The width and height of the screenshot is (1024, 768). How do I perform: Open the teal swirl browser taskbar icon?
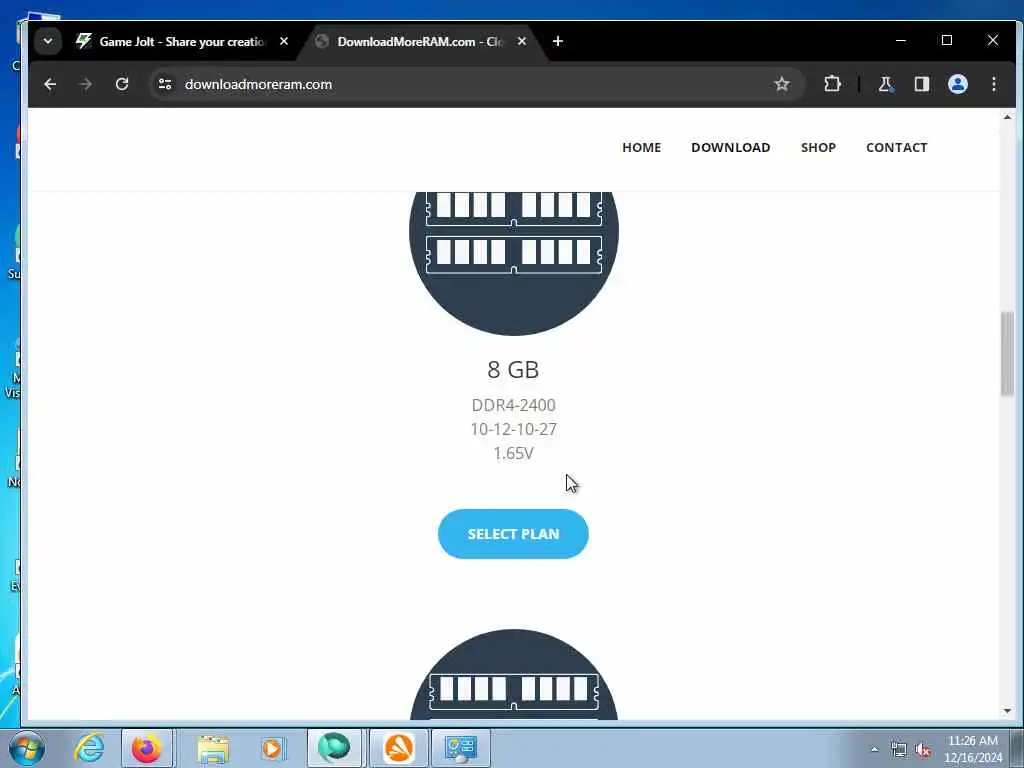coord(334,748)
